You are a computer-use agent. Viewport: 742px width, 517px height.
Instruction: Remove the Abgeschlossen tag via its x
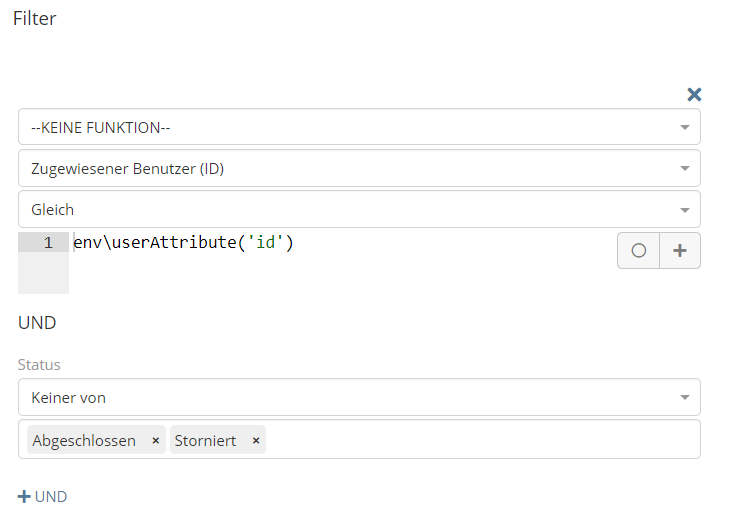click(x=155, y=440)
